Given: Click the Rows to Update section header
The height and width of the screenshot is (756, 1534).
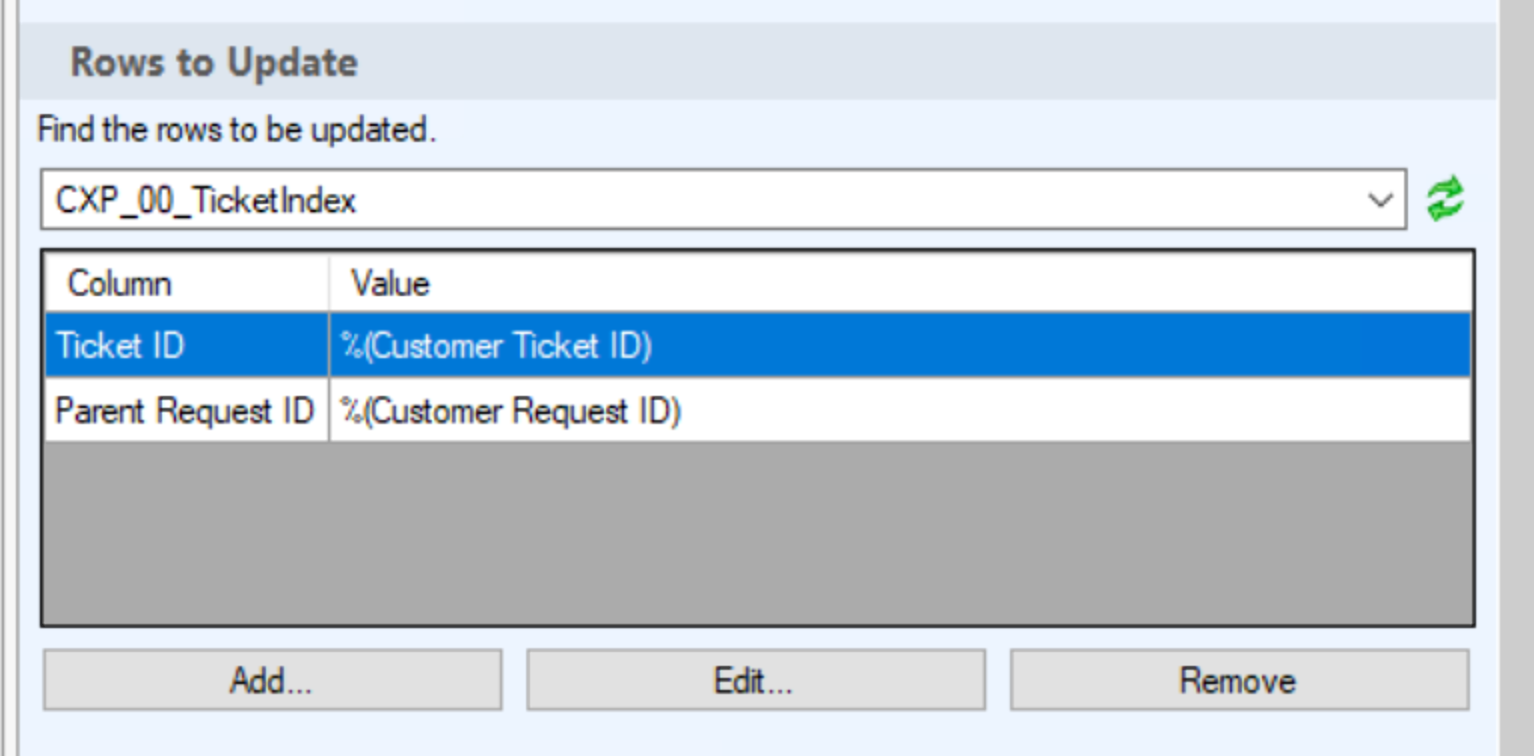Looking at the screenshot, I should [x=758, y=61].
